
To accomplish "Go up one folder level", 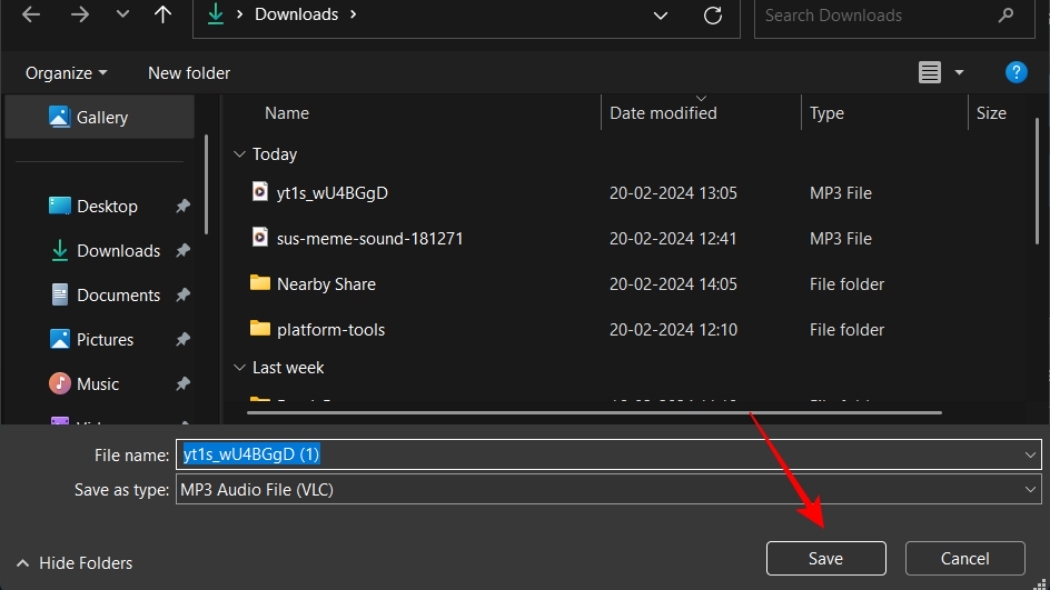I will pos(162,15).
